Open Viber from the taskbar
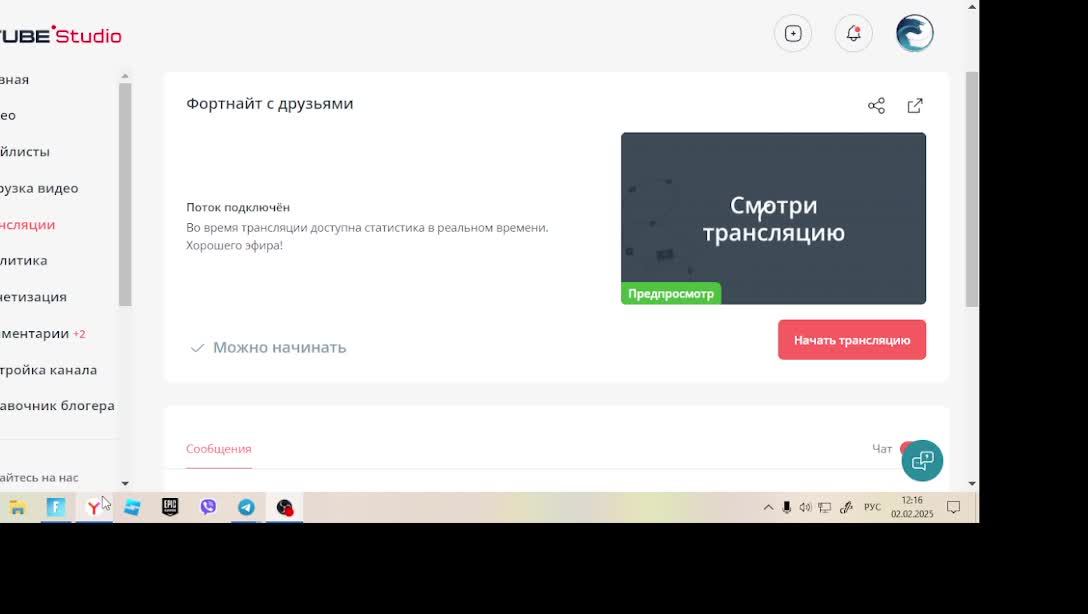 [208, 507]
